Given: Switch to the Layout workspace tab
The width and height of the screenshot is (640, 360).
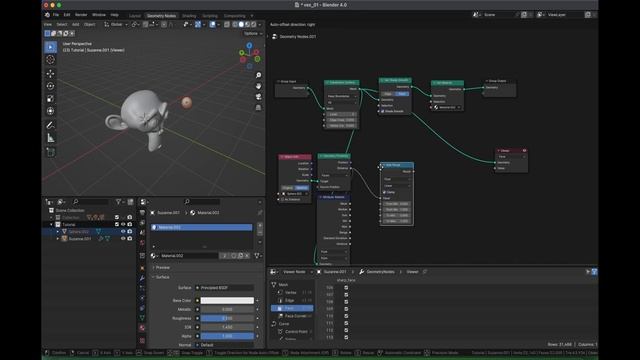Looking at the screenshot, I should pos(135,16).
